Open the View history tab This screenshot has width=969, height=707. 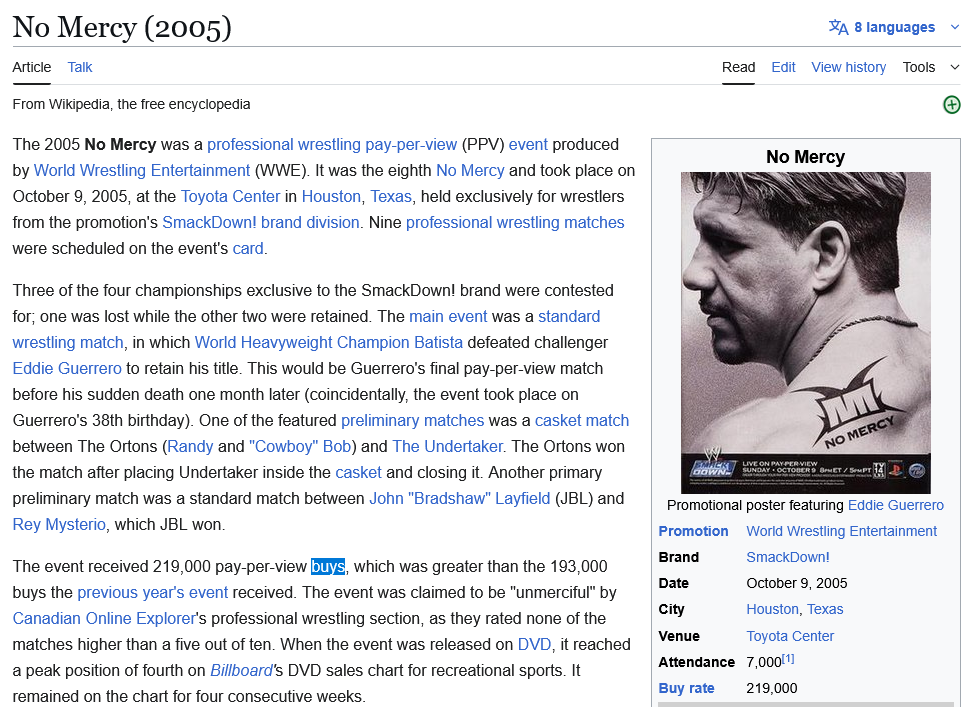coord(848,67)
